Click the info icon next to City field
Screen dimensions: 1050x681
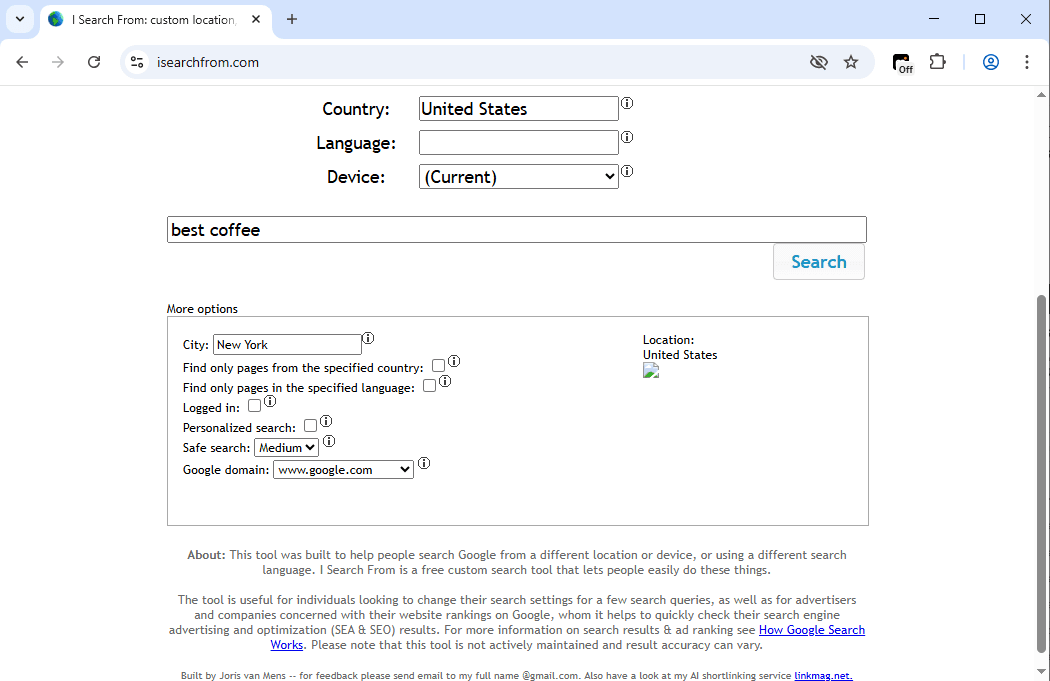(x=368, y=338)
